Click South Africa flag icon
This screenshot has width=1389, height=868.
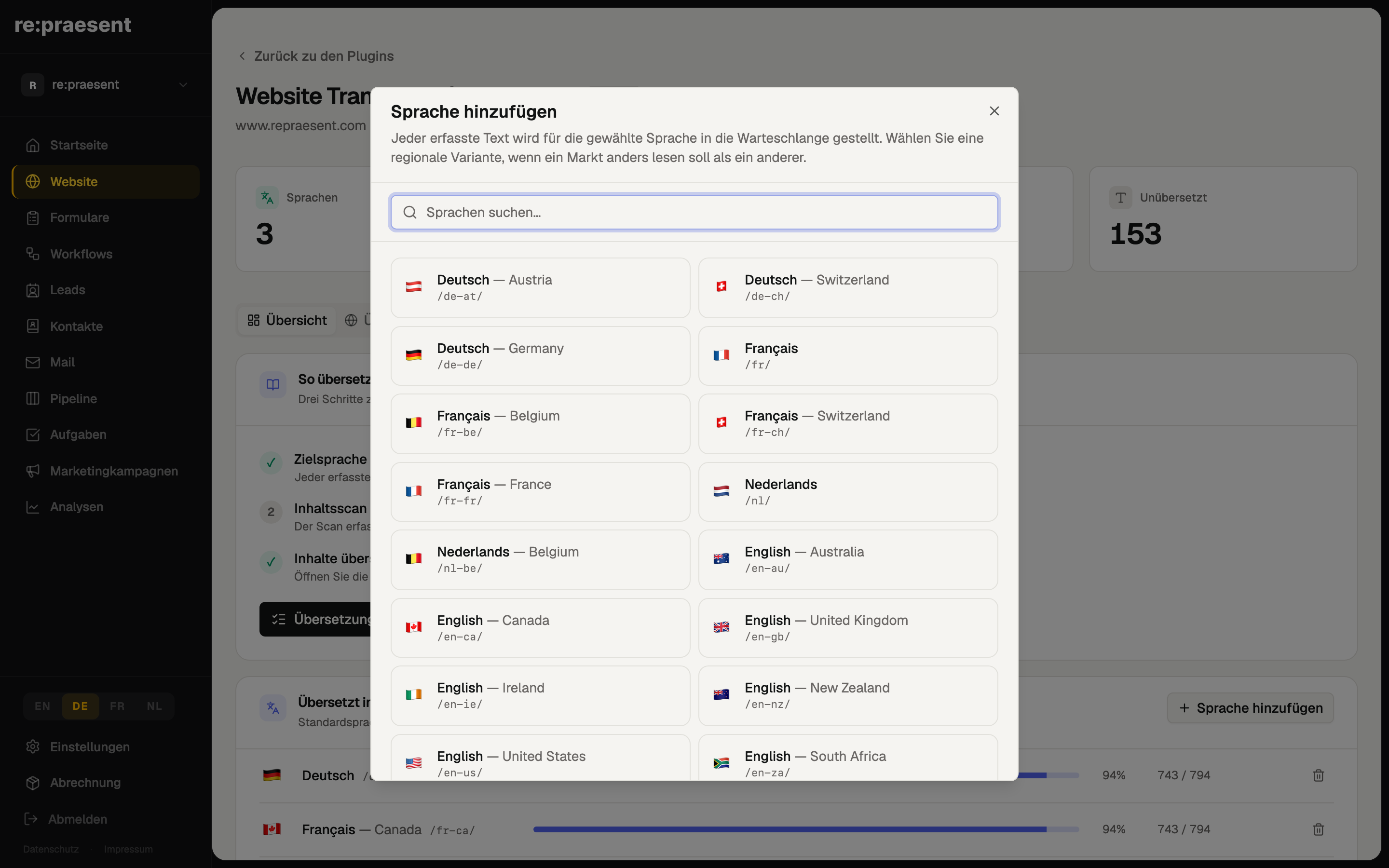[721, 763]
